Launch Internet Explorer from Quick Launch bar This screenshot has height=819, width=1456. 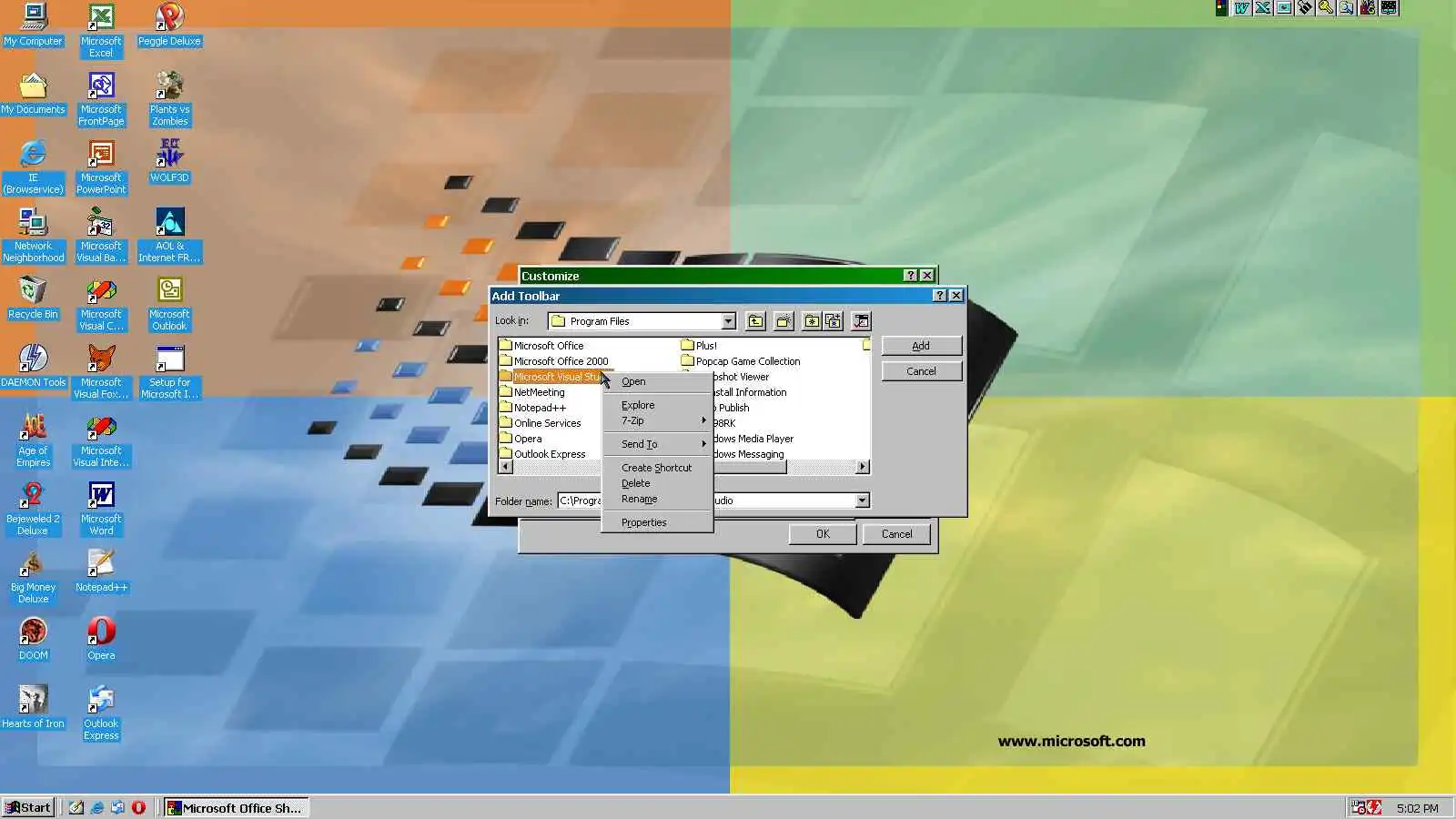click(x=96, y=807)
